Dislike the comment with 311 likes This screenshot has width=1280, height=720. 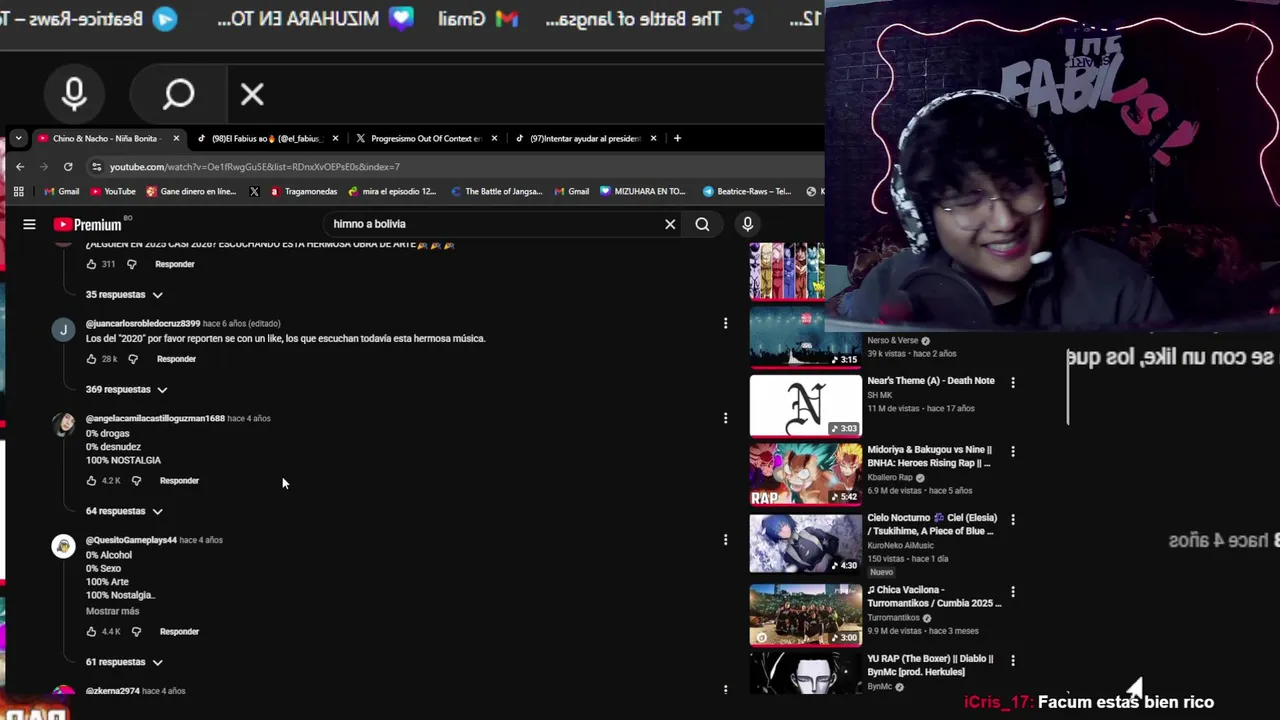coord(131,264)
